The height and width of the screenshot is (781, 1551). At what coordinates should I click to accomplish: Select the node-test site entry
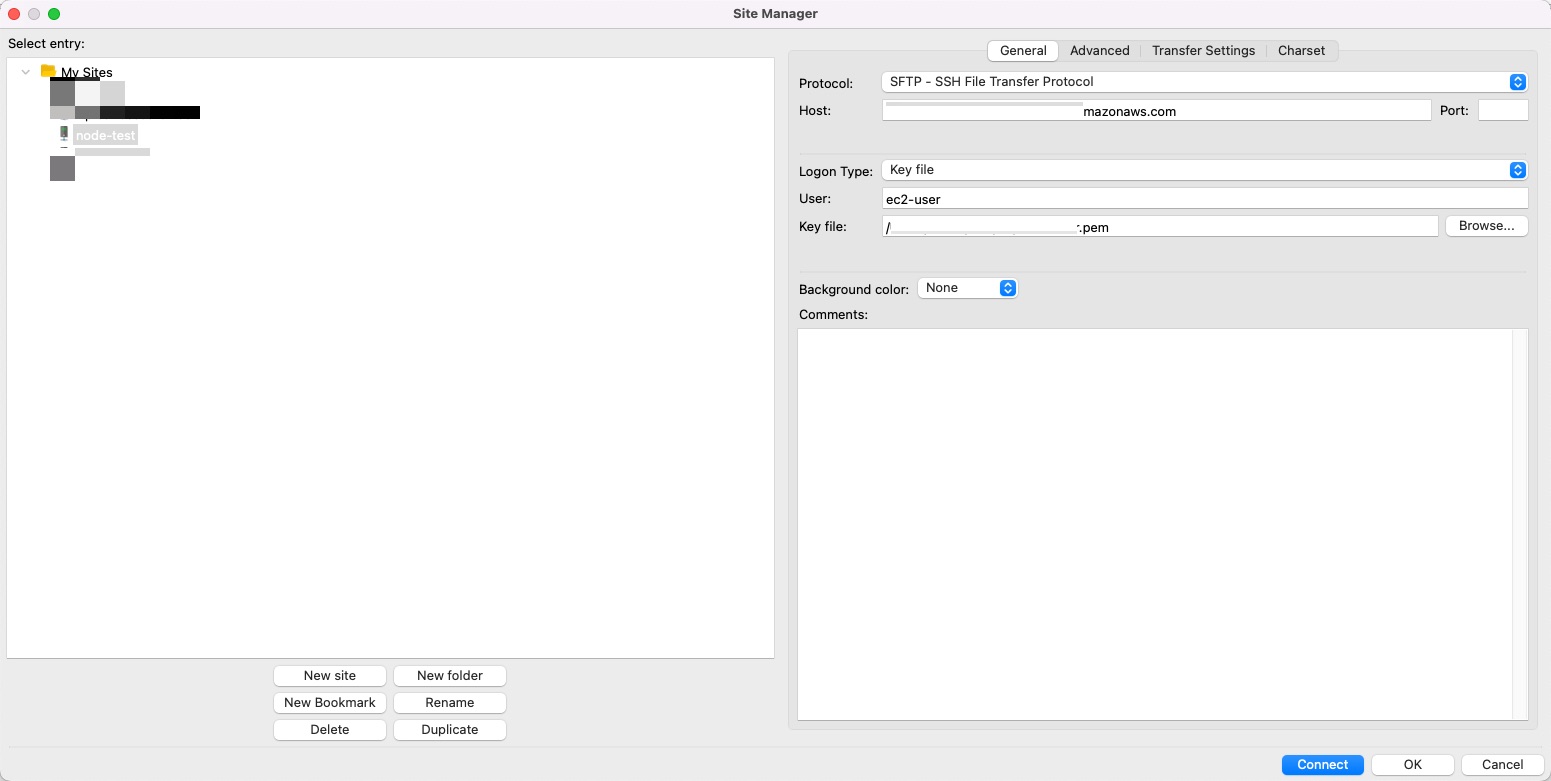[x=105, y=135]
